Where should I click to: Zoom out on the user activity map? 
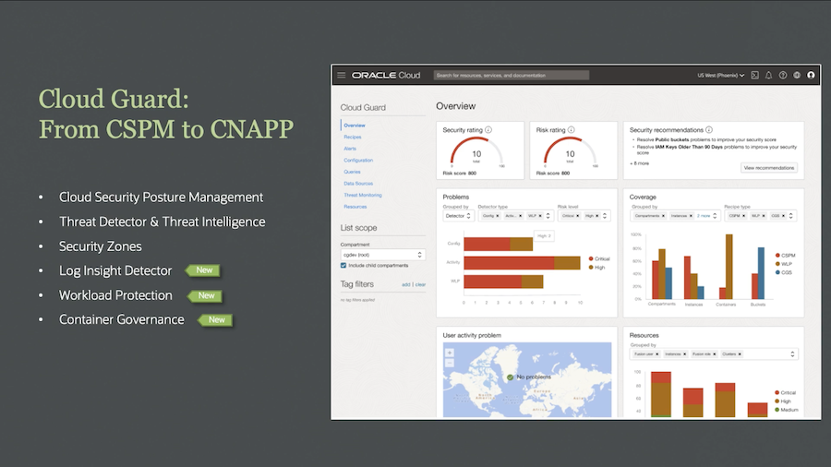tap(449, 363)
